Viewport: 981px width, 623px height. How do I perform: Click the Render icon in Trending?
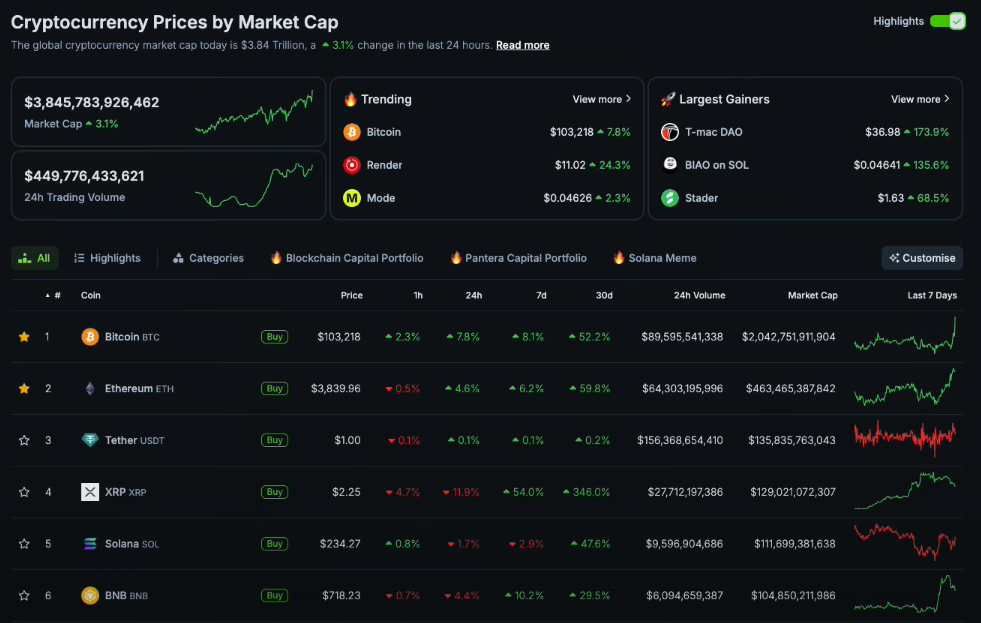352,165
